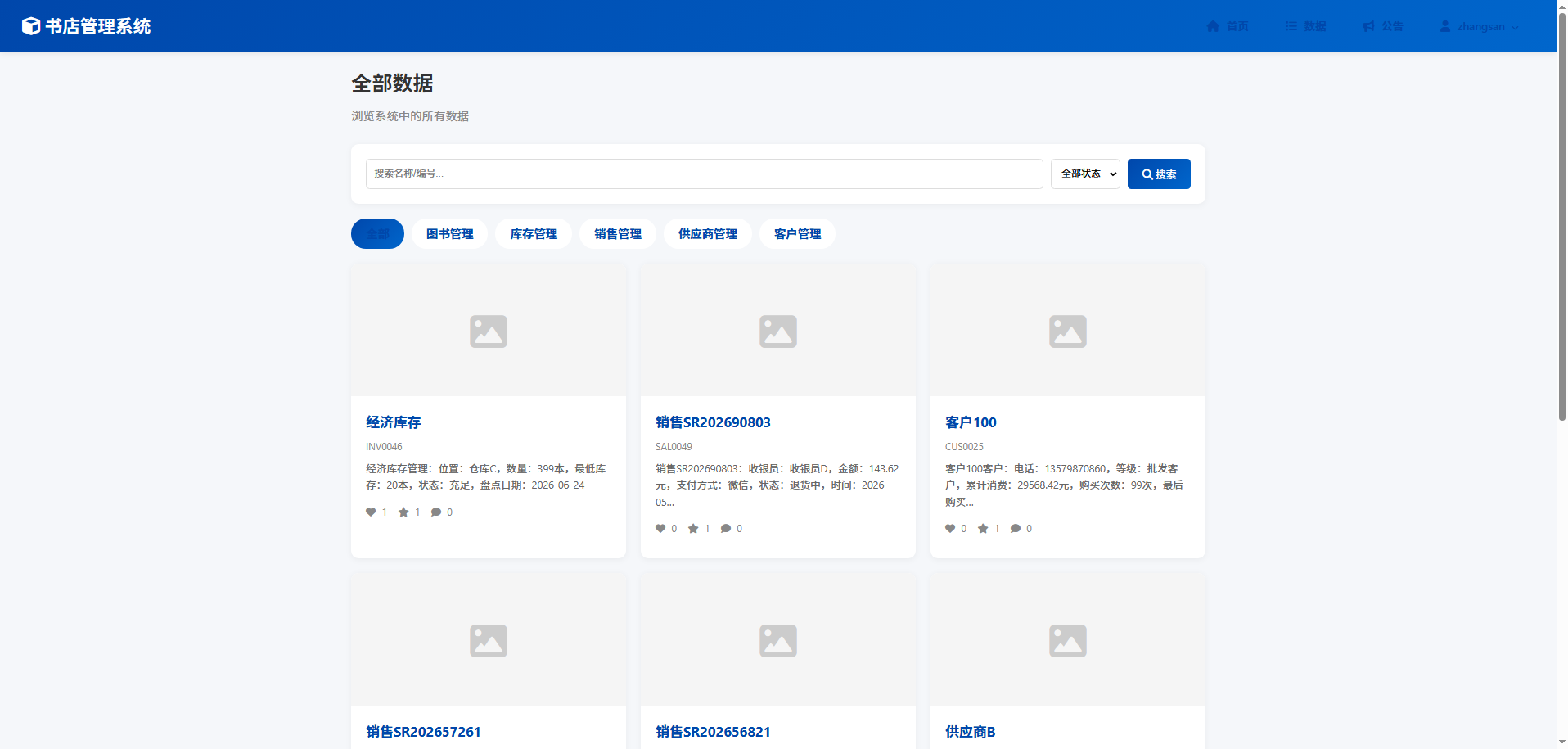This screenshot has height=749, width=1568.
Task: Click the 全部数据 page heading
Action: (x=392, y=83)
